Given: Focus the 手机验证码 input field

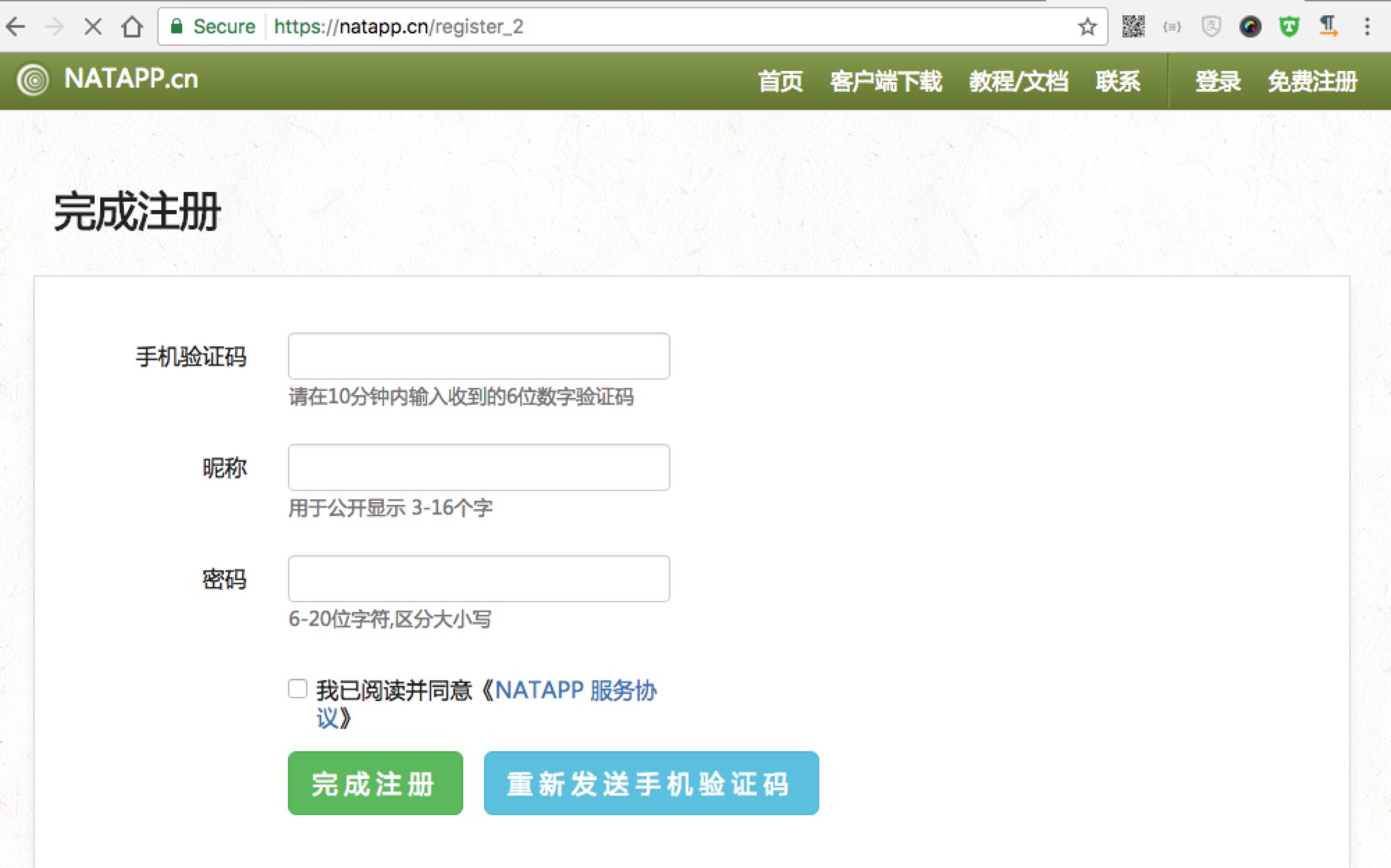Looking at the screenshot, I should pyautogui.click(x=479, y=356).
